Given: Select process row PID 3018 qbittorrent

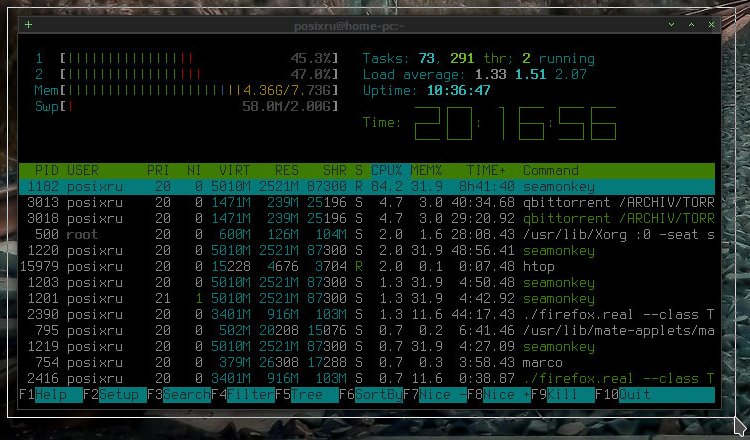Looking at the screenshot, I should tap(367, 219).
